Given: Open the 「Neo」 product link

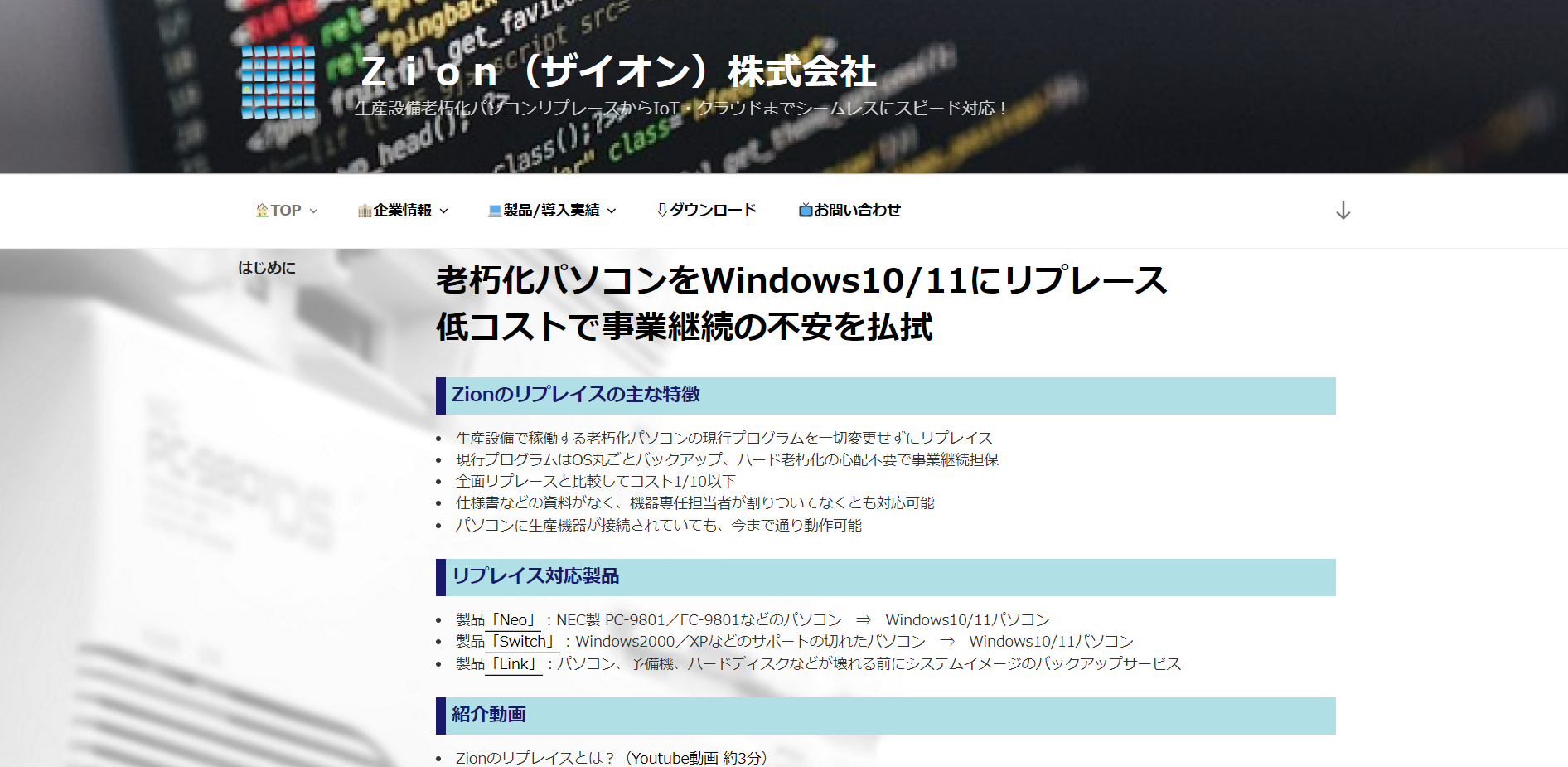Looking at the screenshot, I should point(514,620).
